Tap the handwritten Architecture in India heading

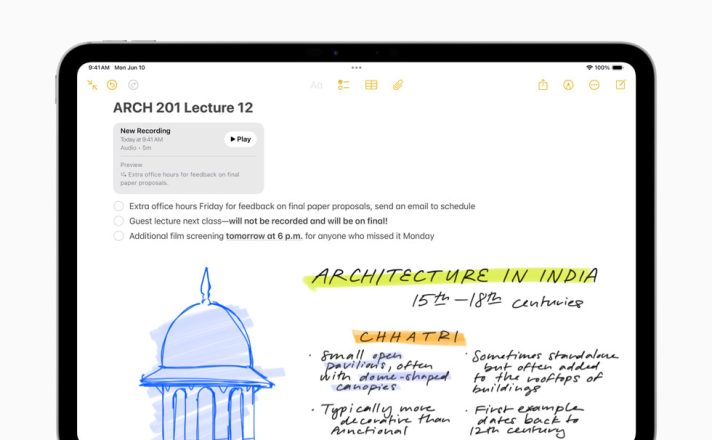coord(453,276)
